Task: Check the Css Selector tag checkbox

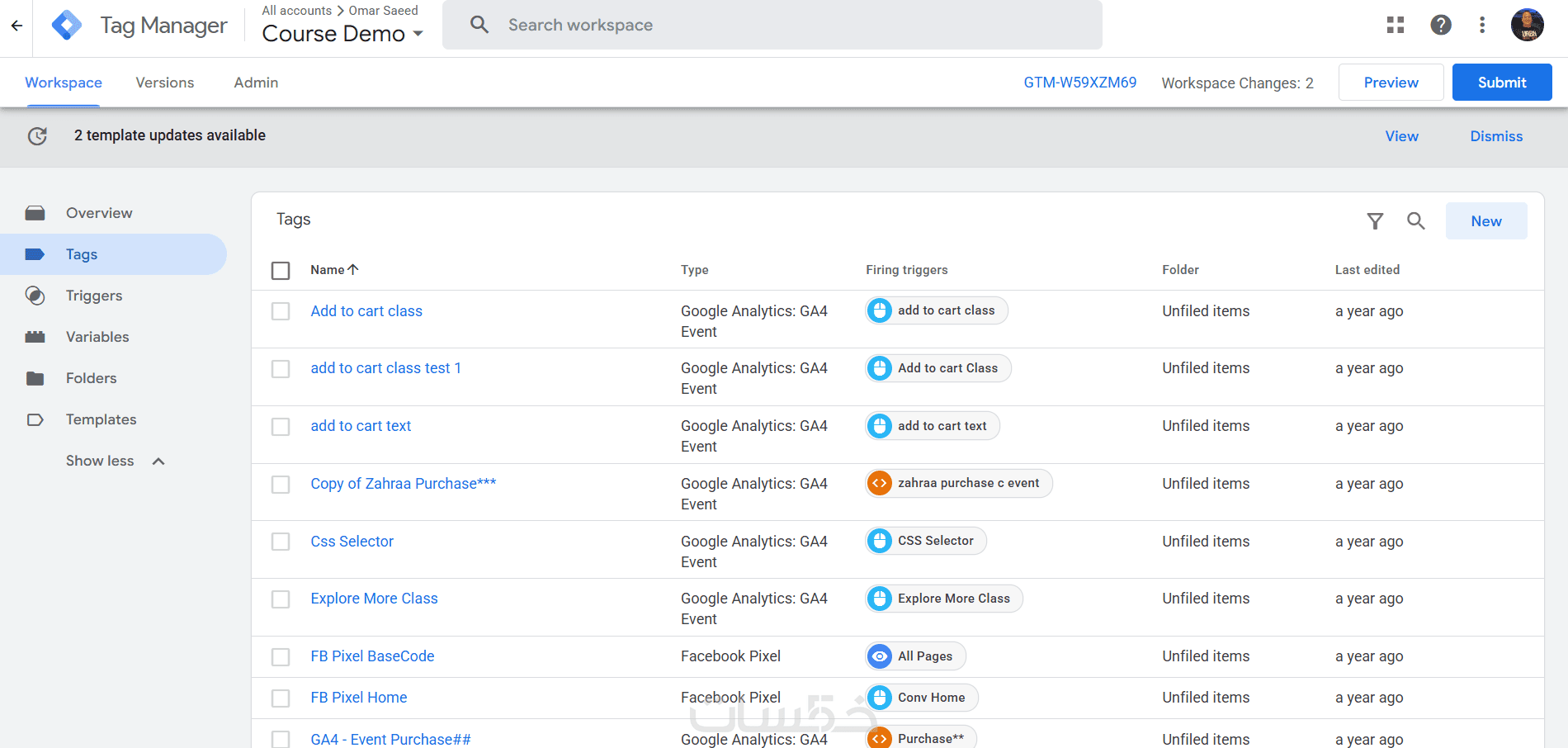Action: coord(281,542)
